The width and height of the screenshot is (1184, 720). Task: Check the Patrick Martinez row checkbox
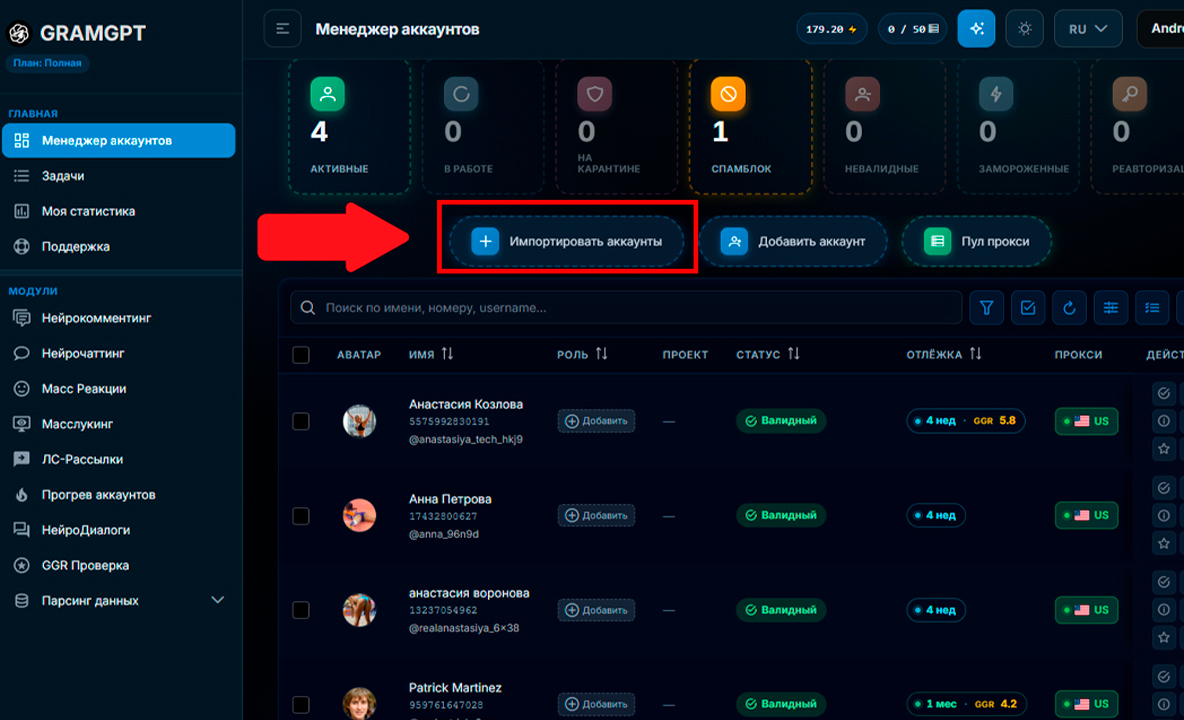pos(301,704)
